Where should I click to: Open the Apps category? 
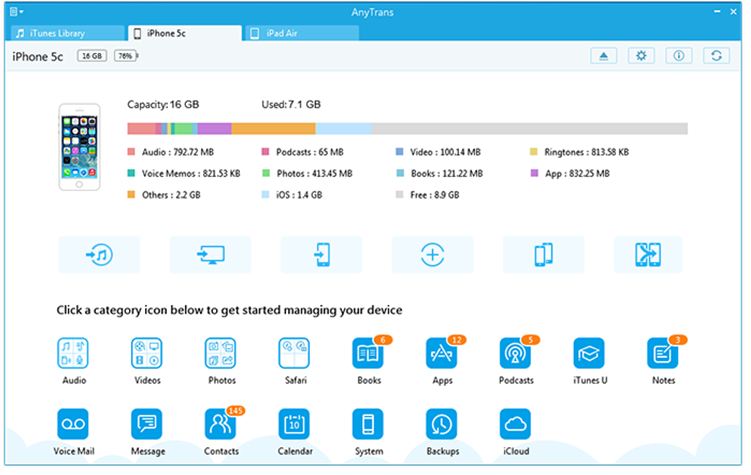coord(442,353)
